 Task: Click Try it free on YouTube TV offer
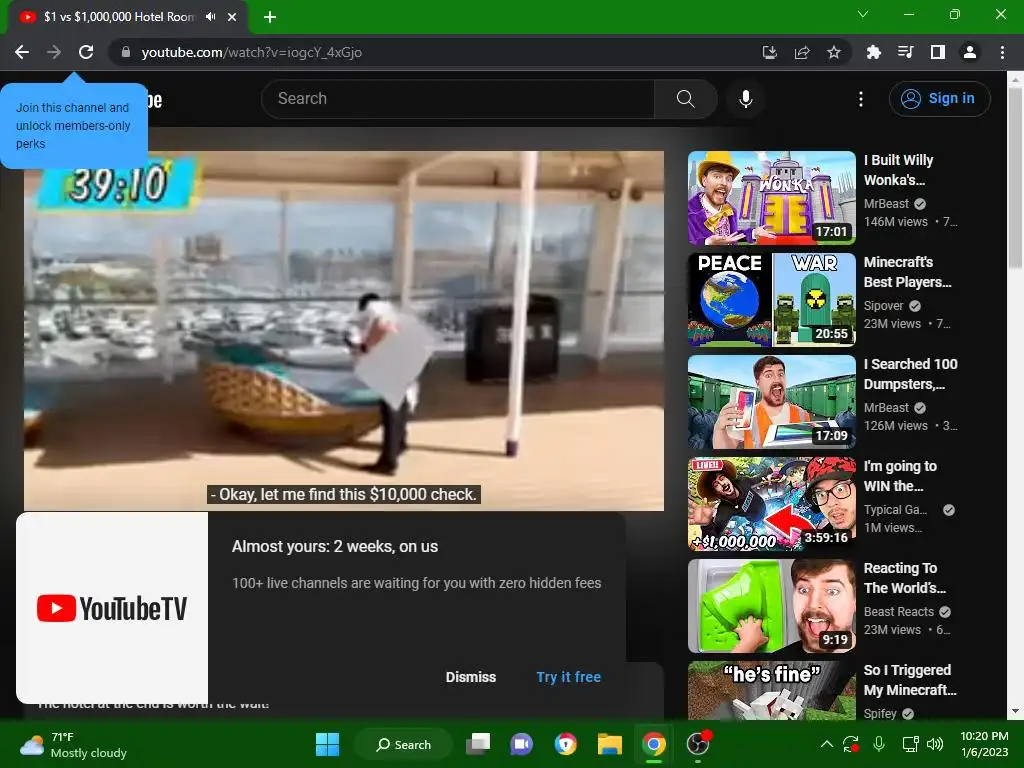[x=568, y=677]
